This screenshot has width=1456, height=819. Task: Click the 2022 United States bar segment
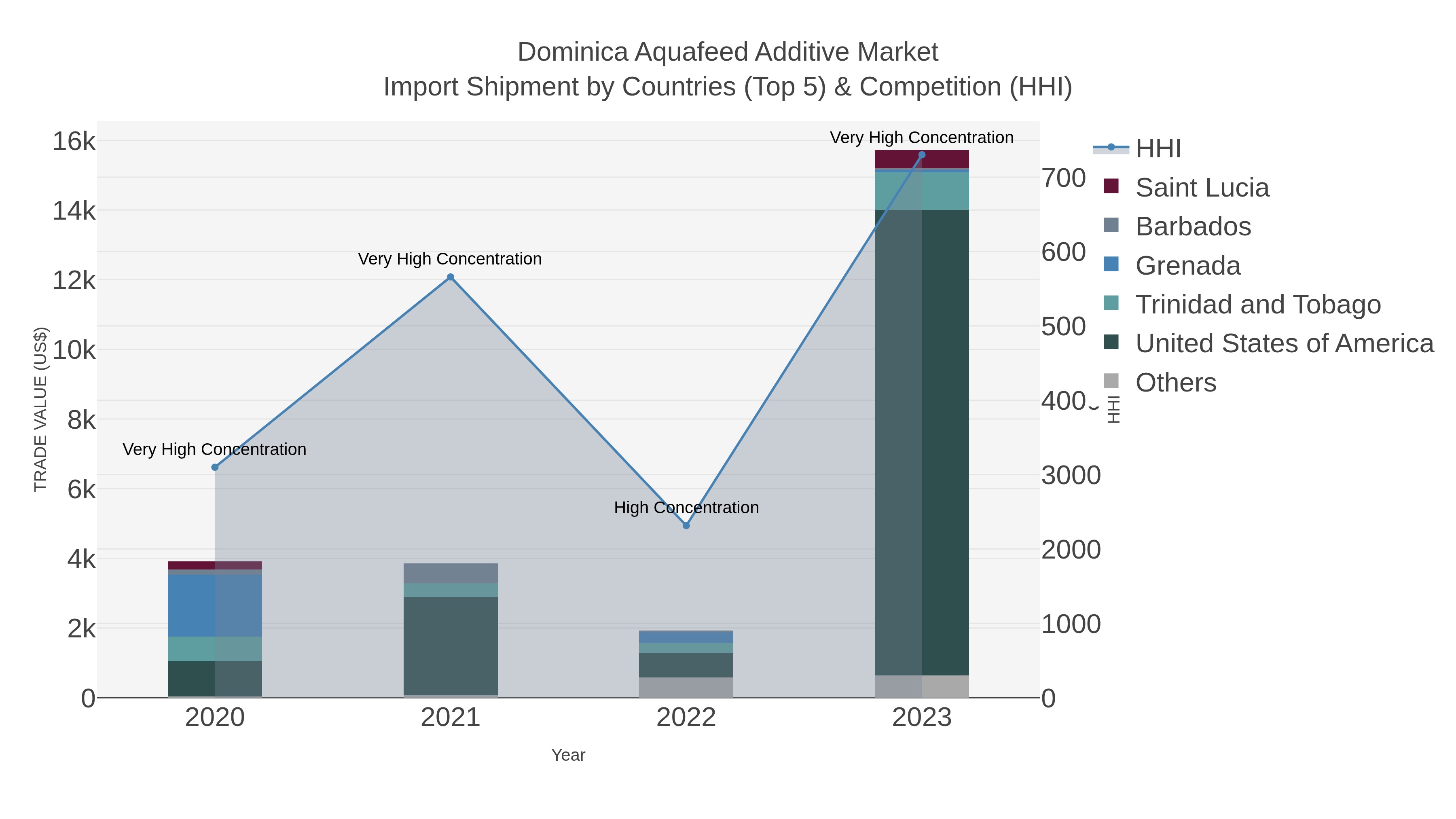[x=686, y=665]
